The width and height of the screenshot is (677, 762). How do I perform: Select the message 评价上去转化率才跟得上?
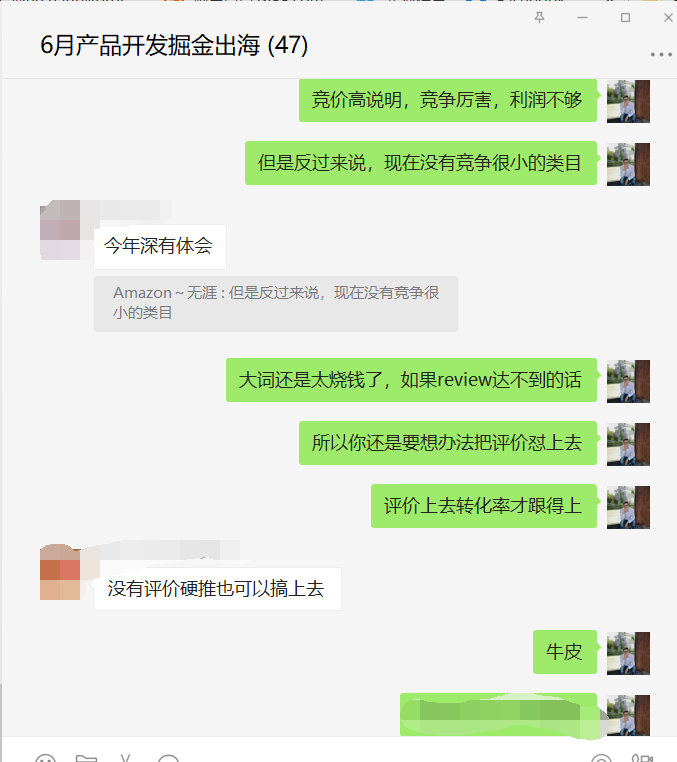point(484,506)
